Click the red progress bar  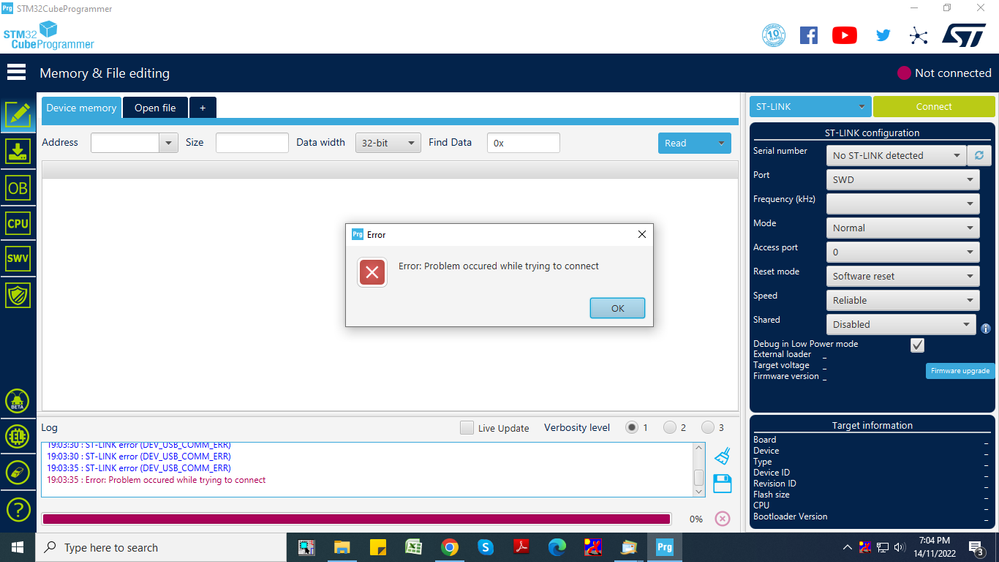point(356,519)
